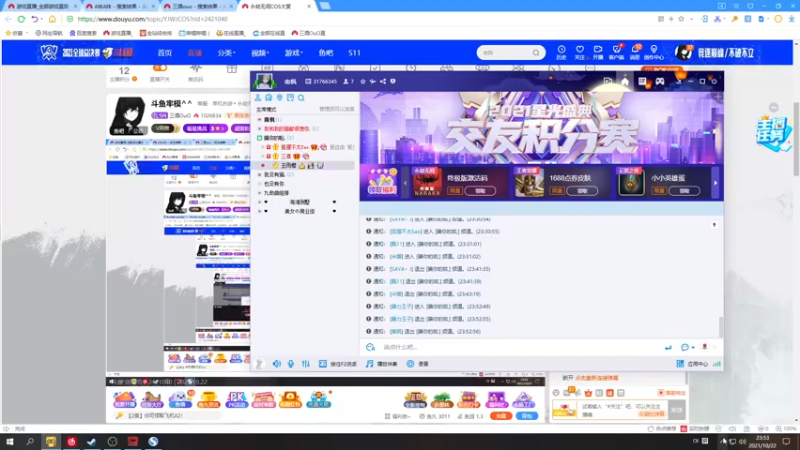Image resolution: width=800 pixels, height=450 pixels.
Task: Toggle the microphone icon in YY bottom bar
Action: [x=291, y=364]
